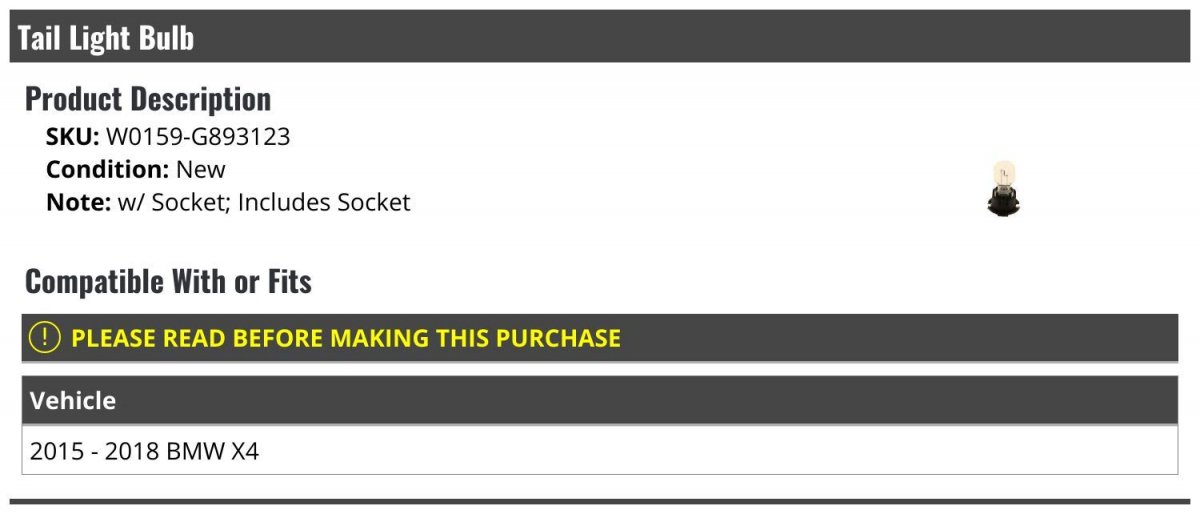Select the Tail Light Bulb title bar
The width and height of the screenshot is (1200, 514).
tap(600, 37)
